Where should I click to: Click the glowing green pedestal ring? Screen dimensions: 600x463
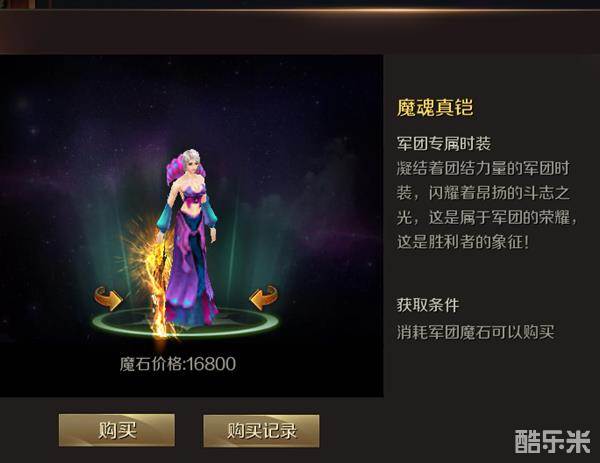click(x=186, y=322)
